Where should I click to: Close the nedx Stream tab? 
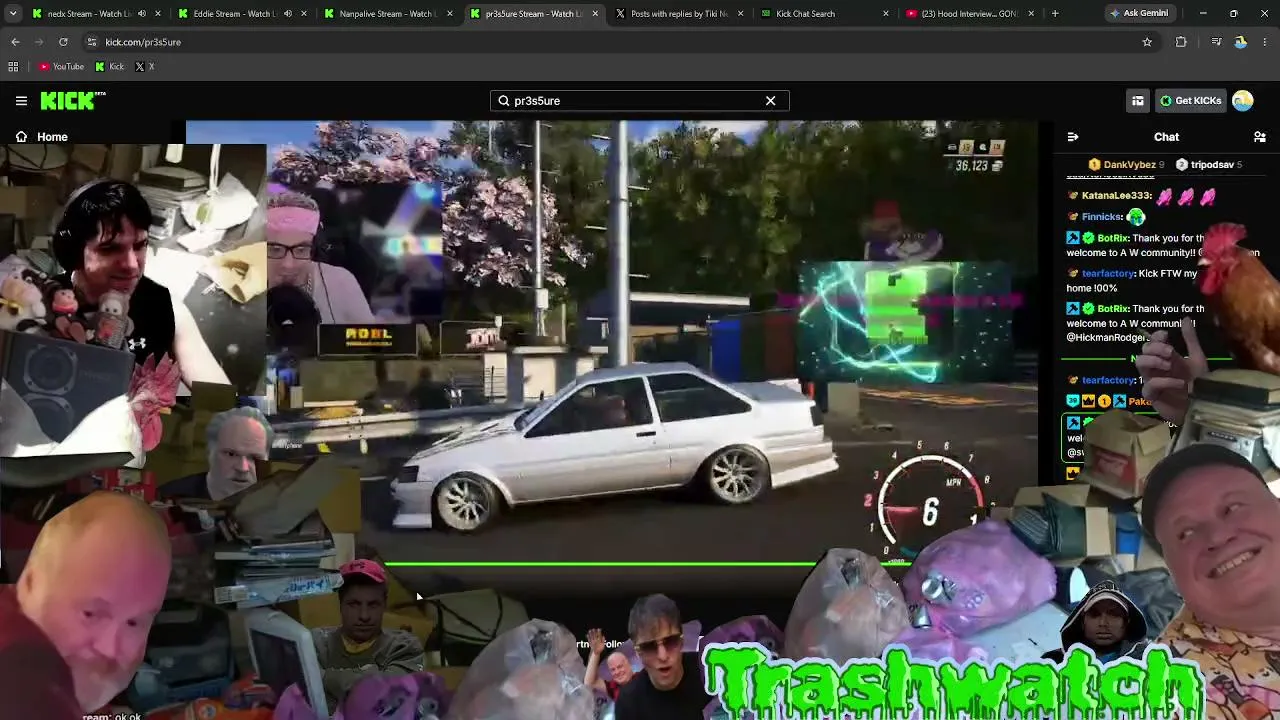[x=158, y=14]
